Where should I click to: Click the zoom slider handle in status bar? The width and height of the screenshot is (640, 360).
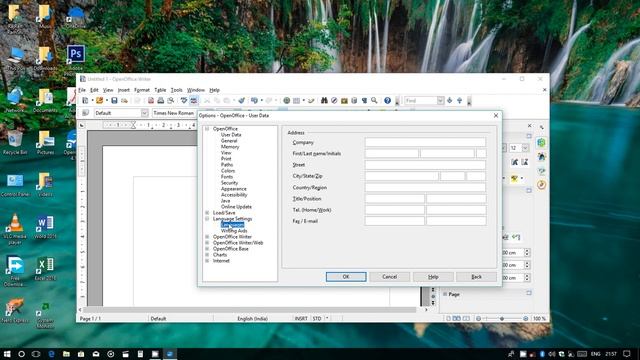click(x=502, y=318)
